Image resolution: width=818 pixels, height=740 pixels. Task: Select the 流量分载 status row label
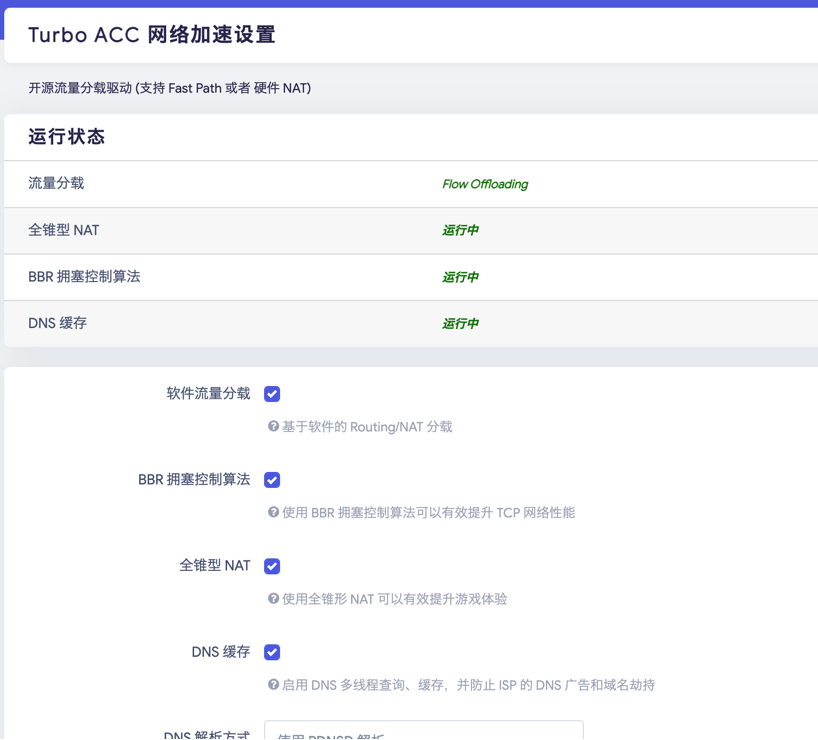coord(56,184)
